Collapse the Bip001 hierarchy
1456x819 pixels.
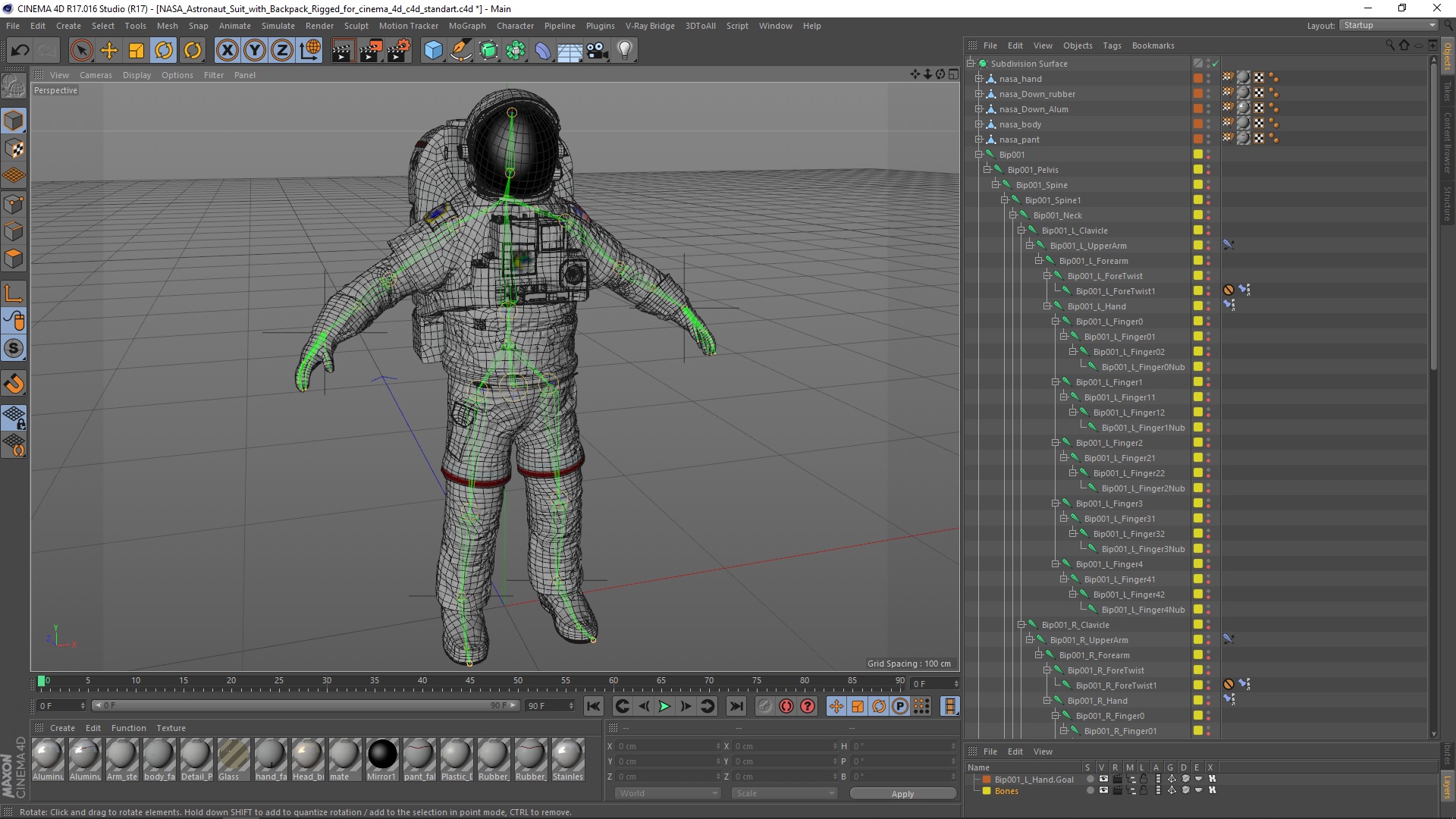point(979,155)
